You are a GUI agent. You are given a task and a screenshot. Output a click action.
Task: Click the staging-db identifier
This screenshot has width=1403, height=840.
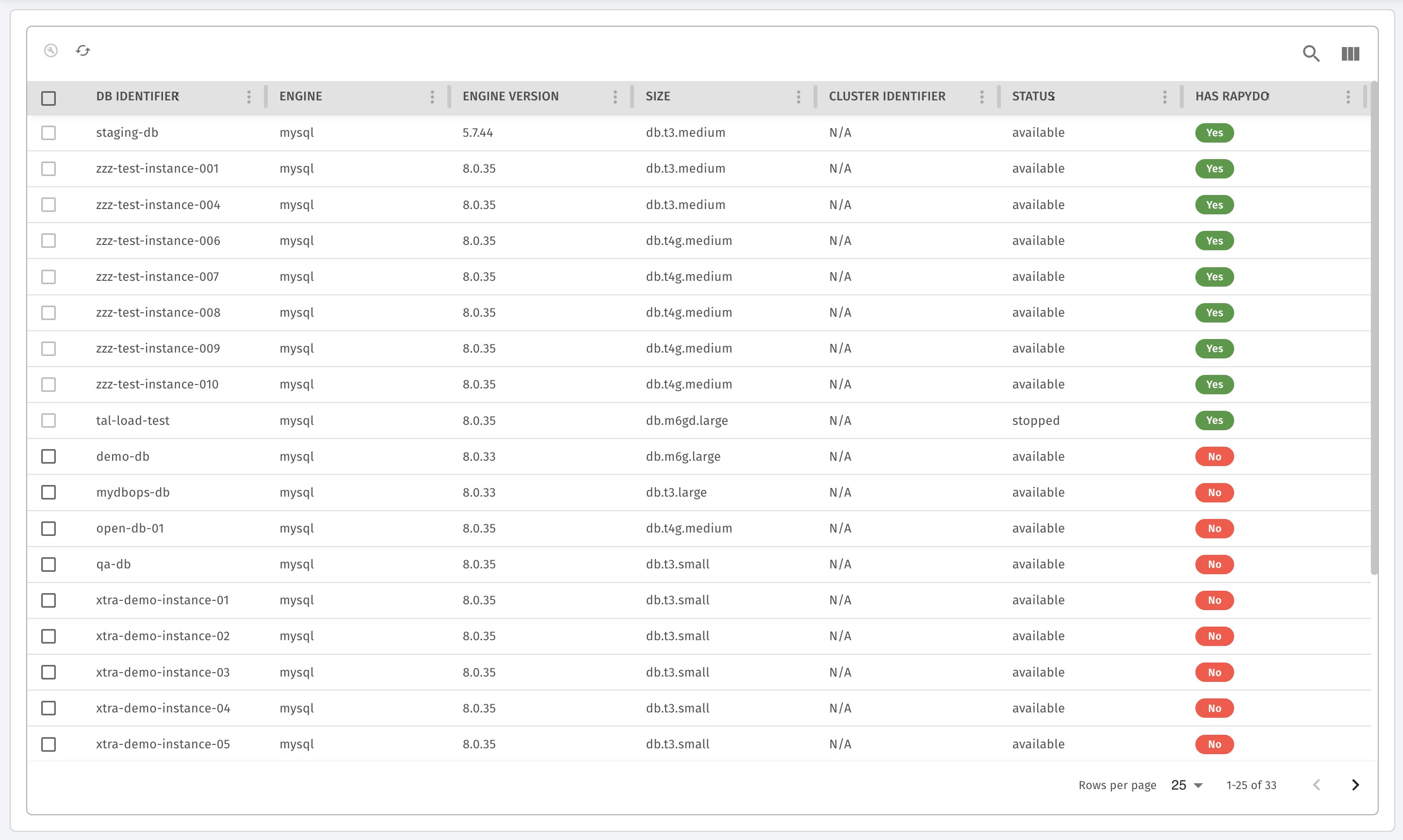point(127,132)
